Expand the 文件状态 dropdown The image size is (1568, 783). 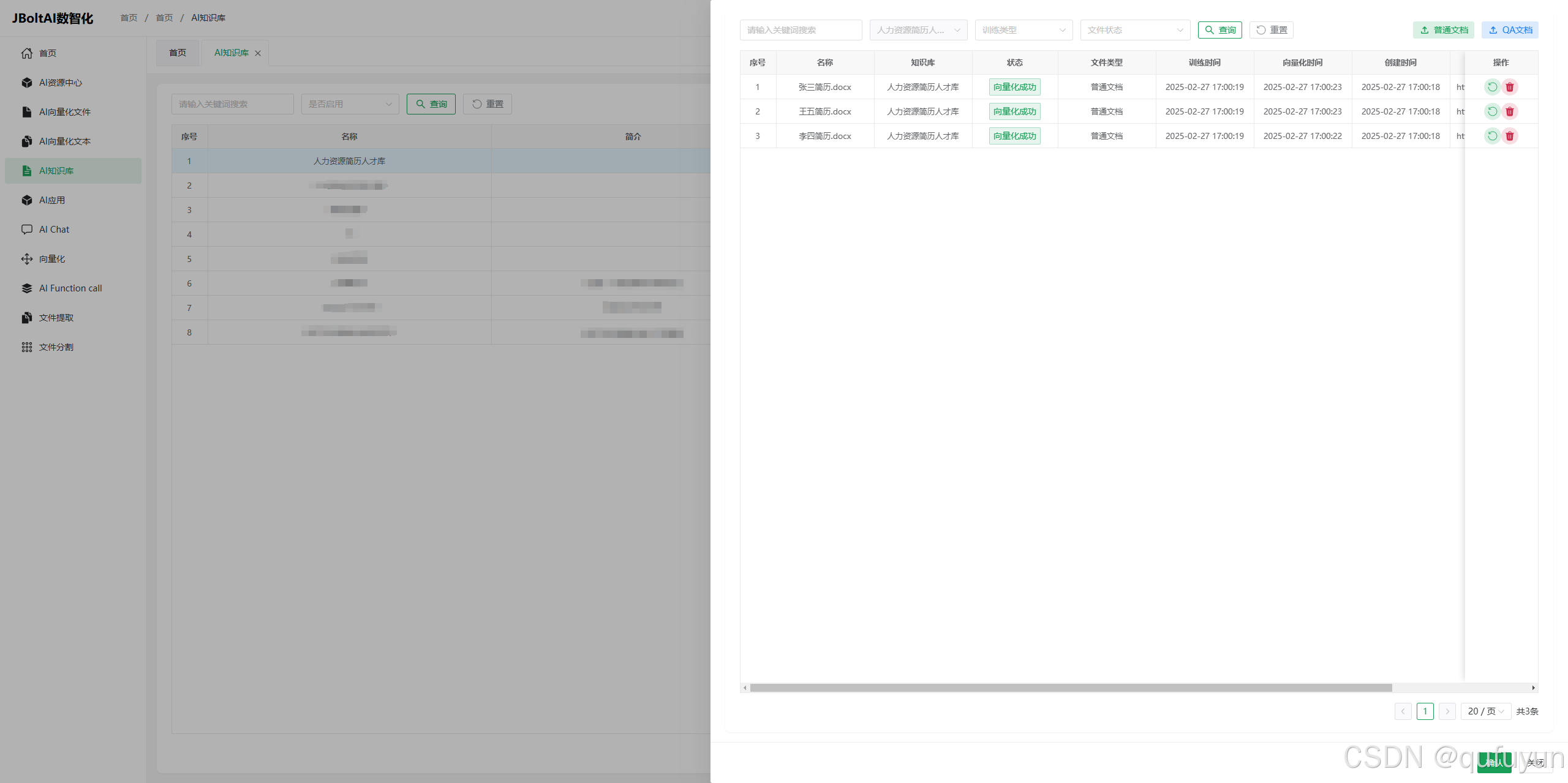pos(1134,30)
